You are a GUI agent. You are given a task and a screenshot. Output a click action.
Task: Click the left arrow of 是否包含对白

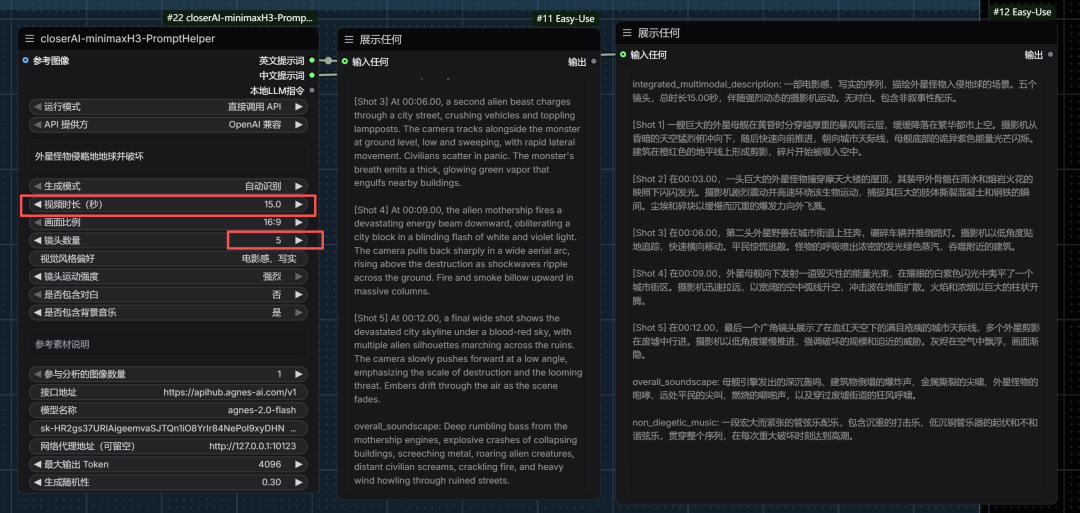pyautogui.click(x=38, y=295)
